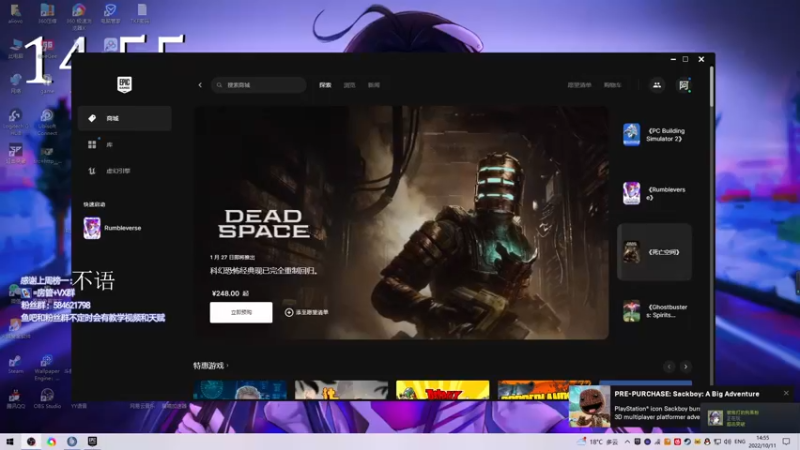The image size is (800, 450).
Task: Select the TXT file on desktop
Action: (141, 14)
